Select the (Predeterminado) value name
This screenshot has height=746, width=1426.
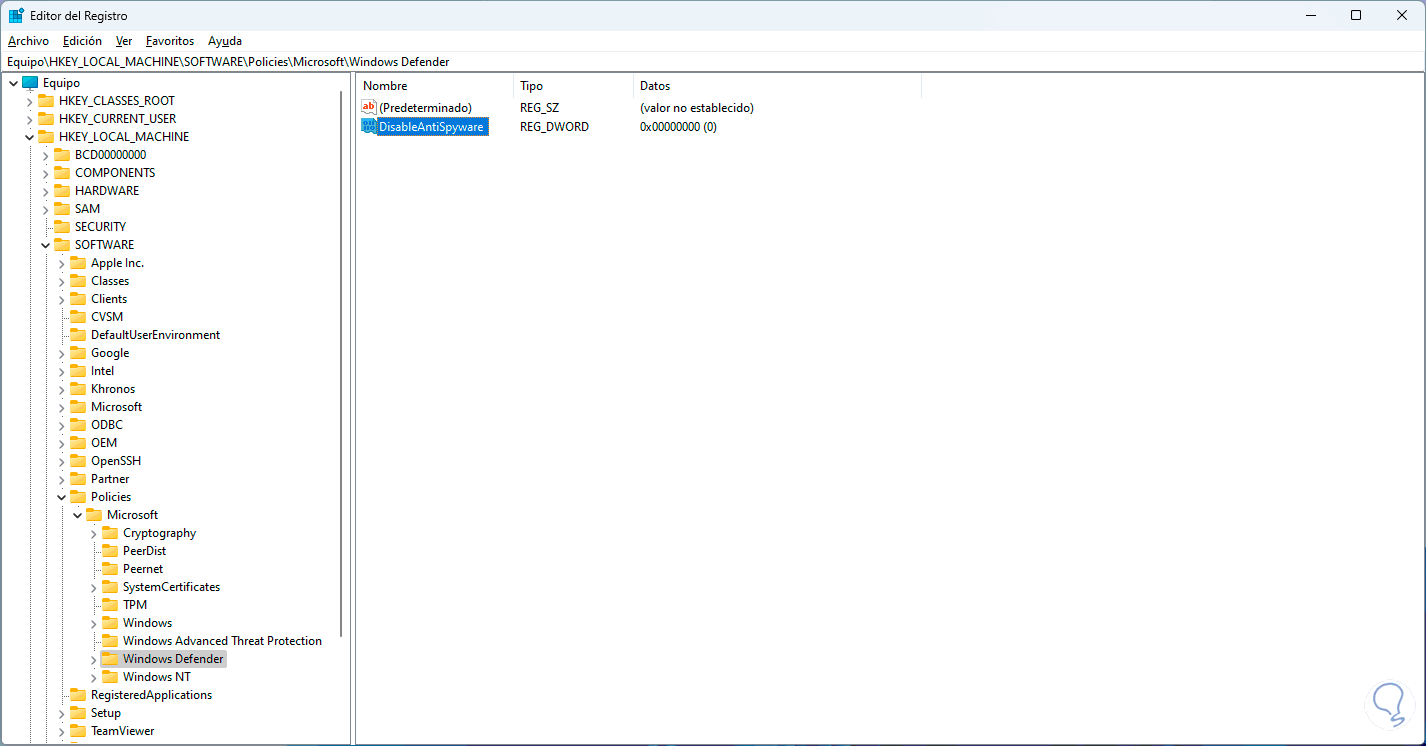(x=425, y=107)
